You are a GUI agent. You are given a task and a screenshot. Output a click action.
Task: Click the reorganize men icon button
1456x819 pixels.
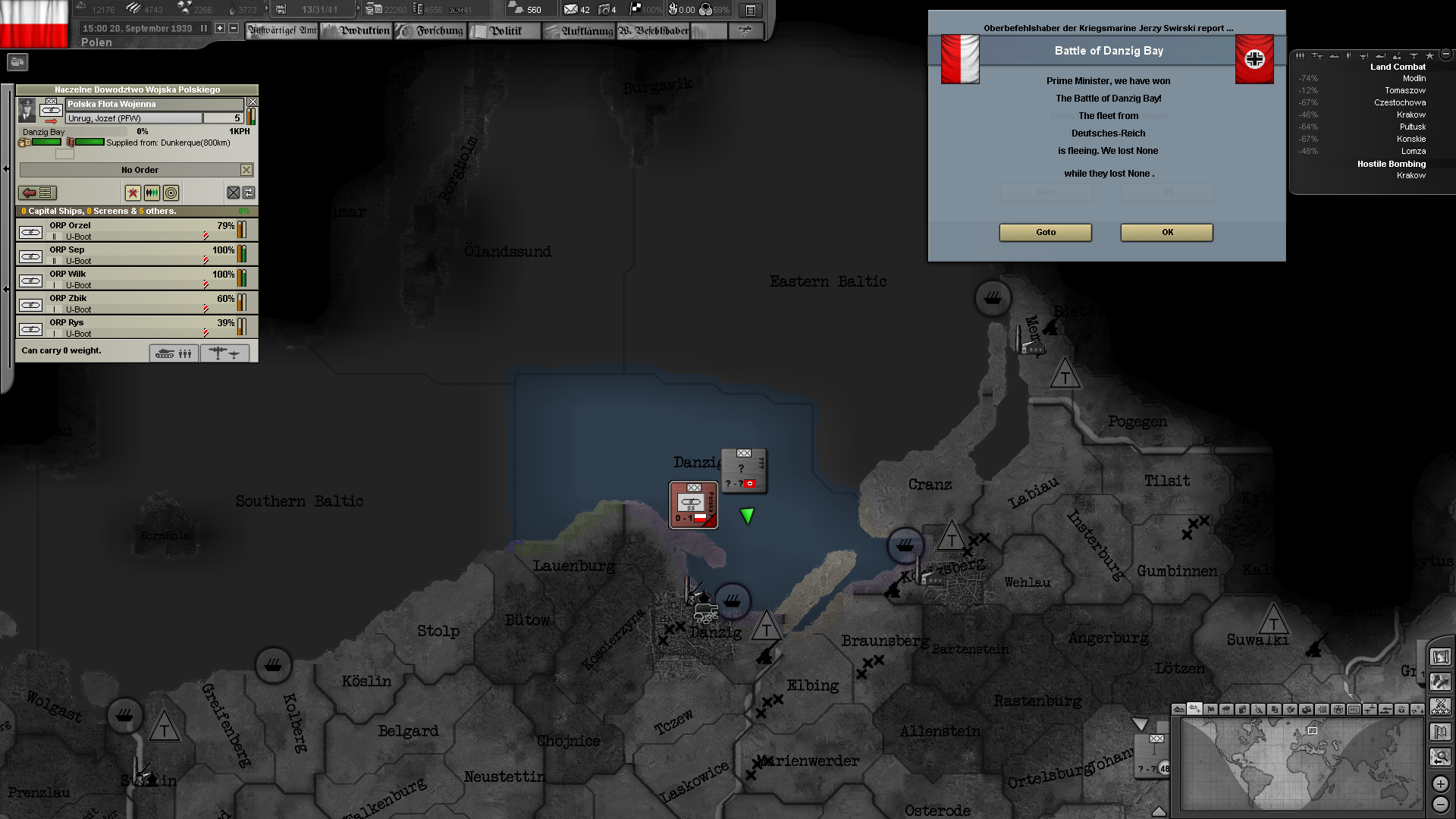[x=152, y=193]
